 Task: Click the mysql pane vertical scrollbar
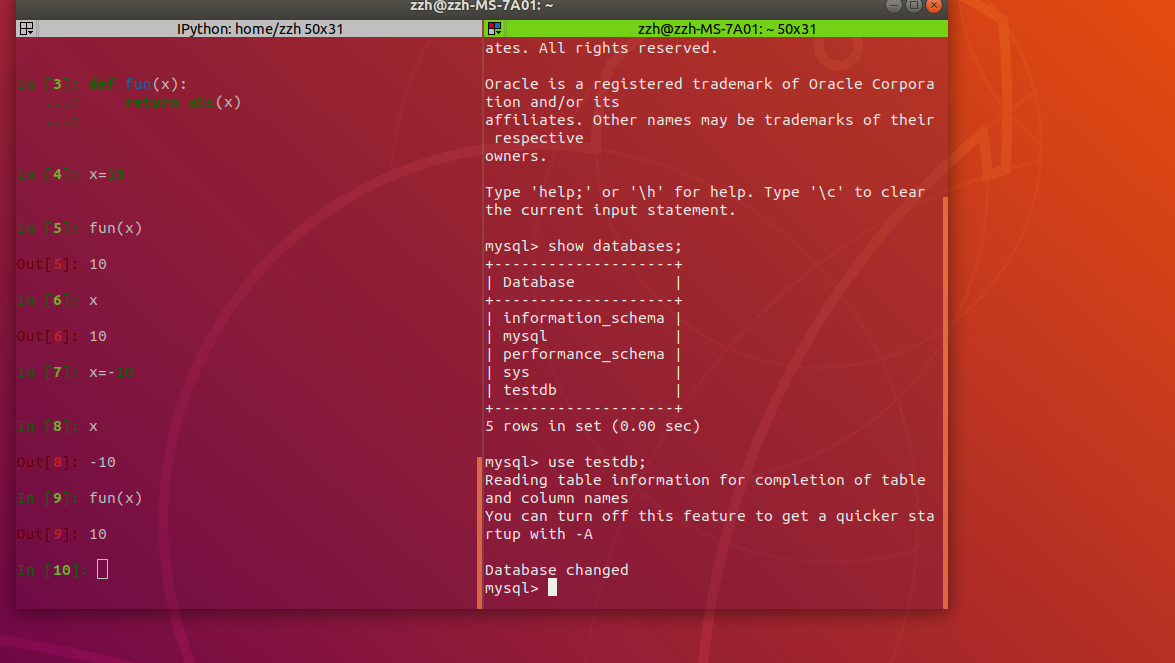click(945, 403)
